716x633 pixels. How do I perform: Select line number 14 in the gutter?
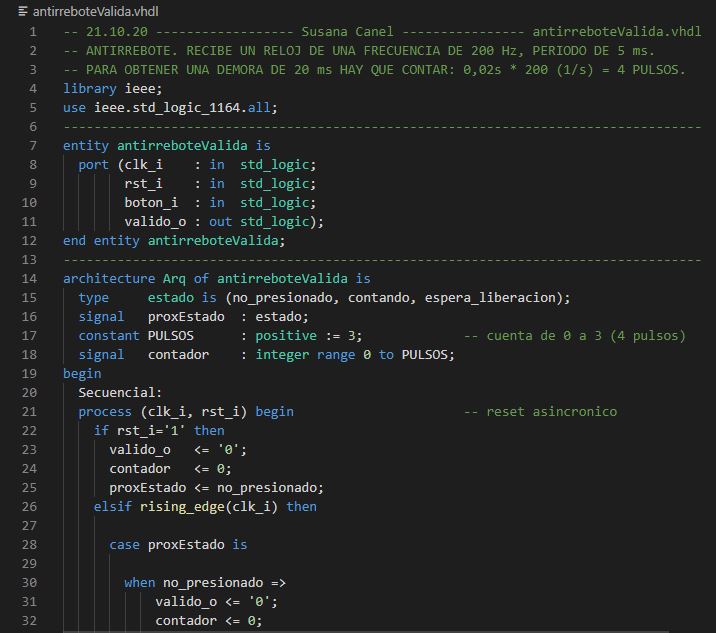[x=30, y=278]
